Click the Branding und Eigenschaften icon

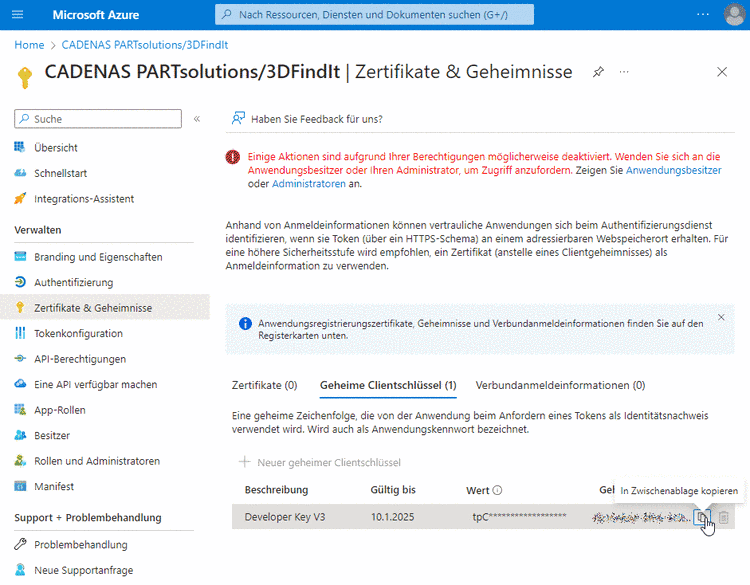[x=20, y=256]
